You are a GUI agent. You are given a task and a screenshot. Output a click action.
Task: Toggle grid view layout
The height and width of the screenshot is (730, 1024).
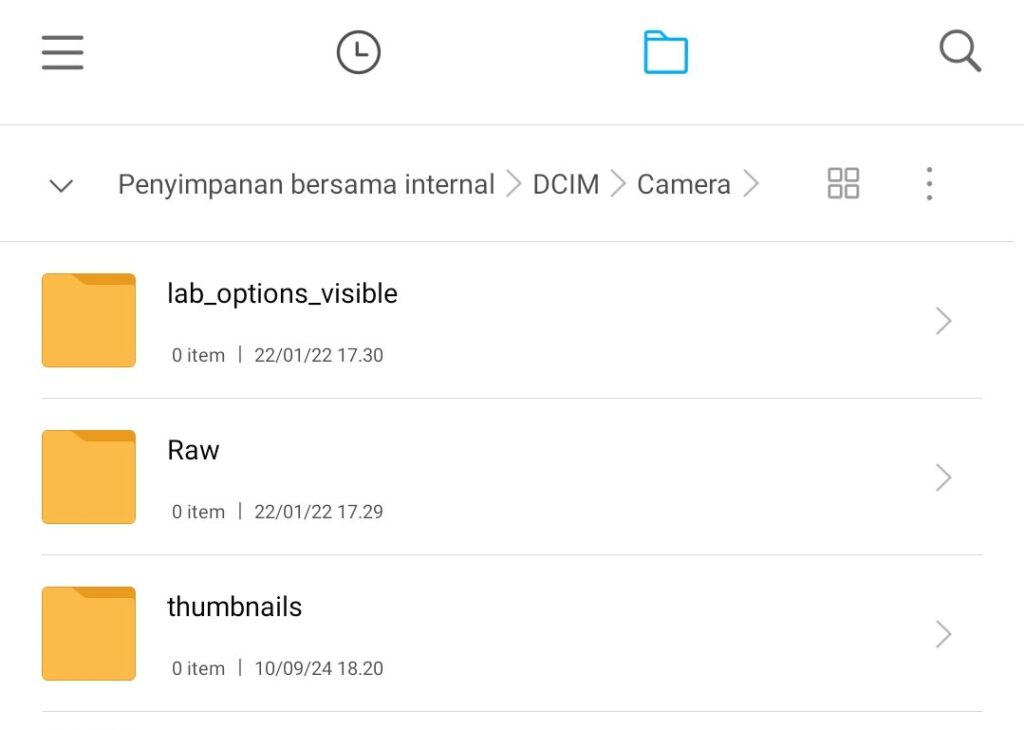(843, 184)
